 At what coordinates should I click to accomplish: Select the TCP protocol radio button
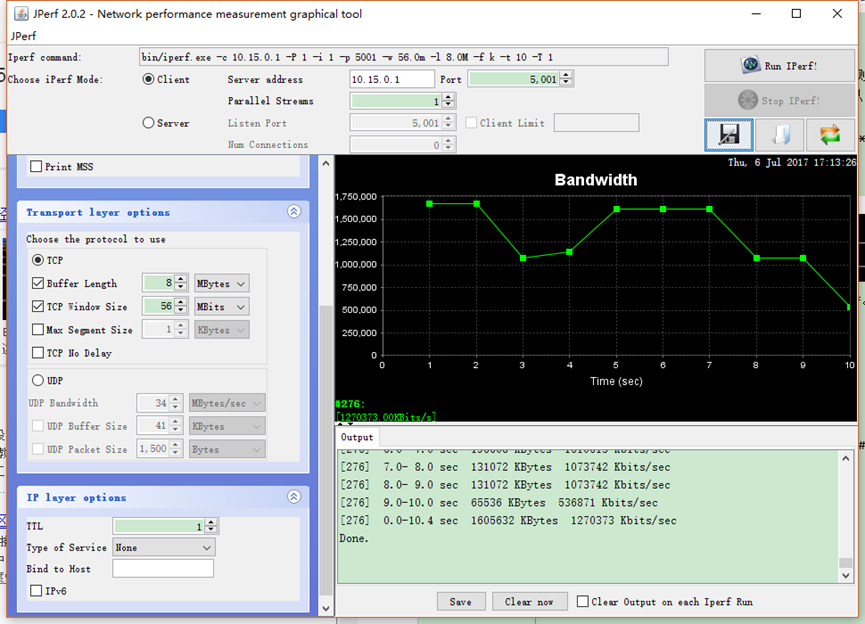(x=38, y=260)
